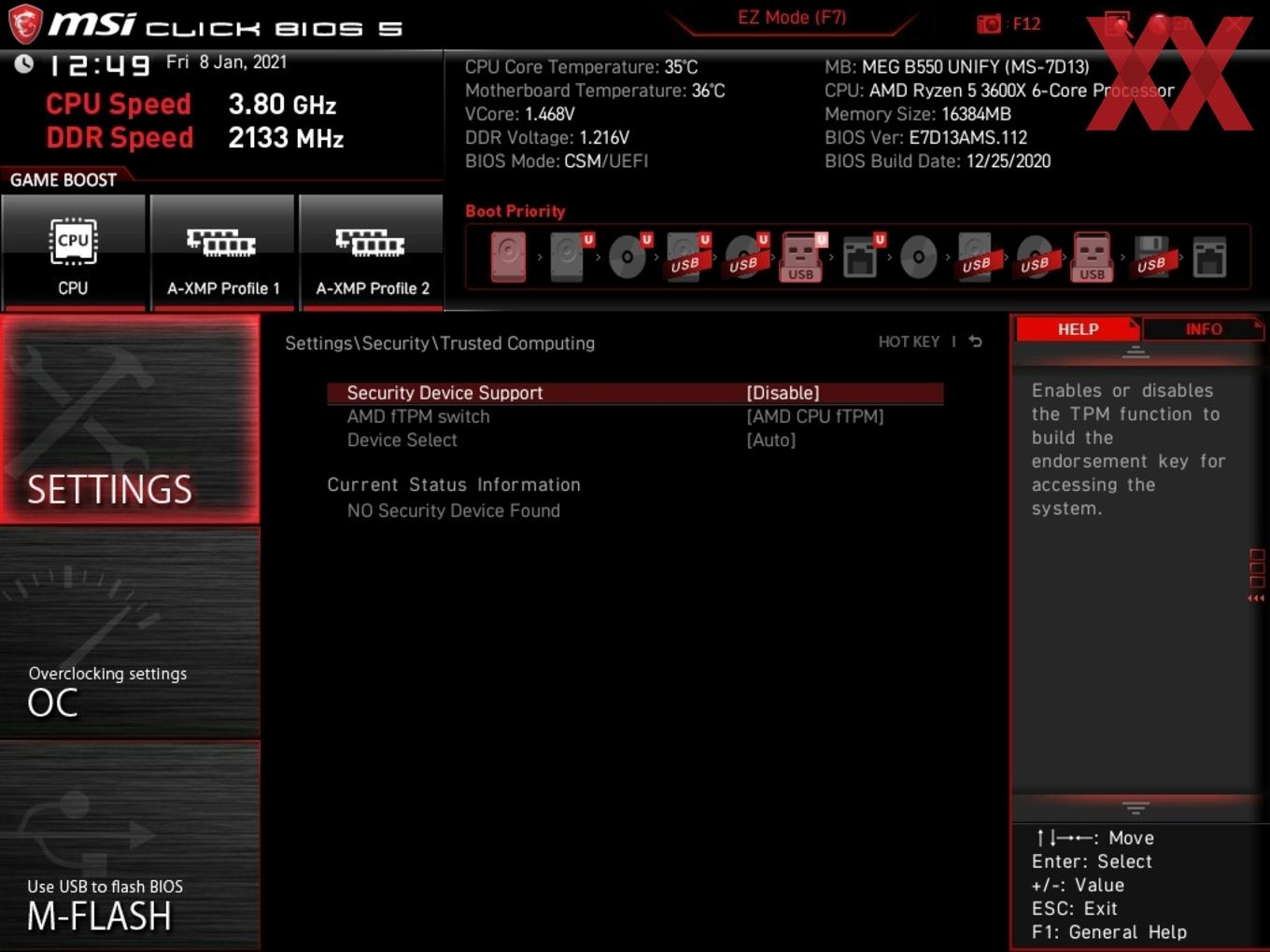Click the highlighted legacy hard disk boot icon
The width and height of the screenshot is (1270, 952).
pyautogui.click(x=509, y=257)
